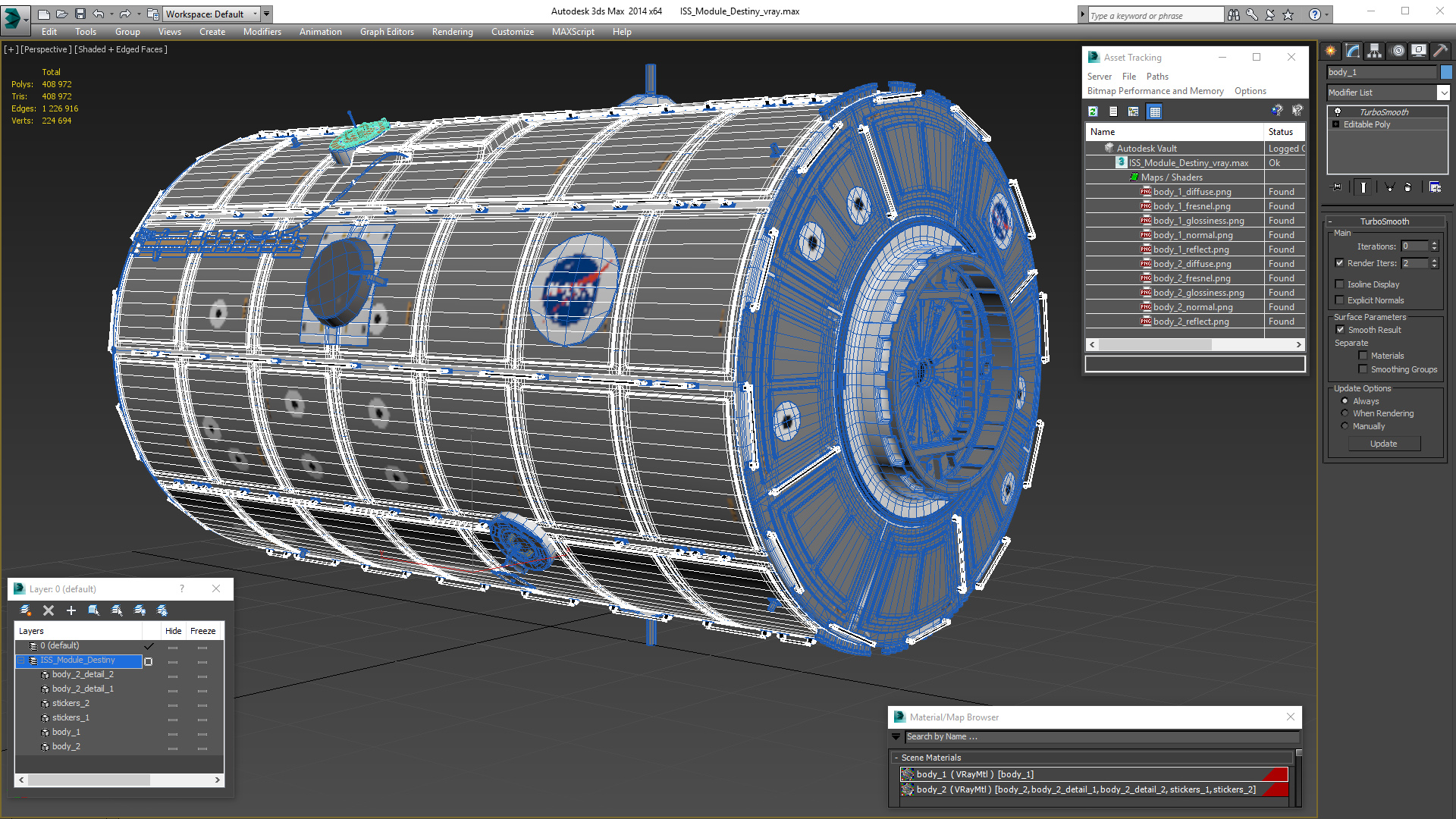Remove modifier from the stack icon
This screenshot has height=819, width=1456.
coord(1408,187)
